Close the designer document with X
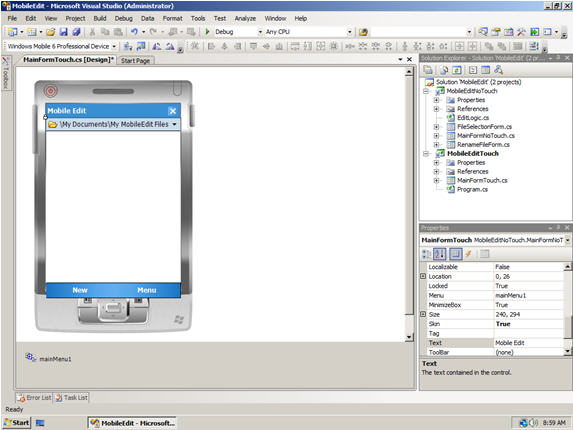This screenshot has height=430, width=573. [x=409, y=59]
